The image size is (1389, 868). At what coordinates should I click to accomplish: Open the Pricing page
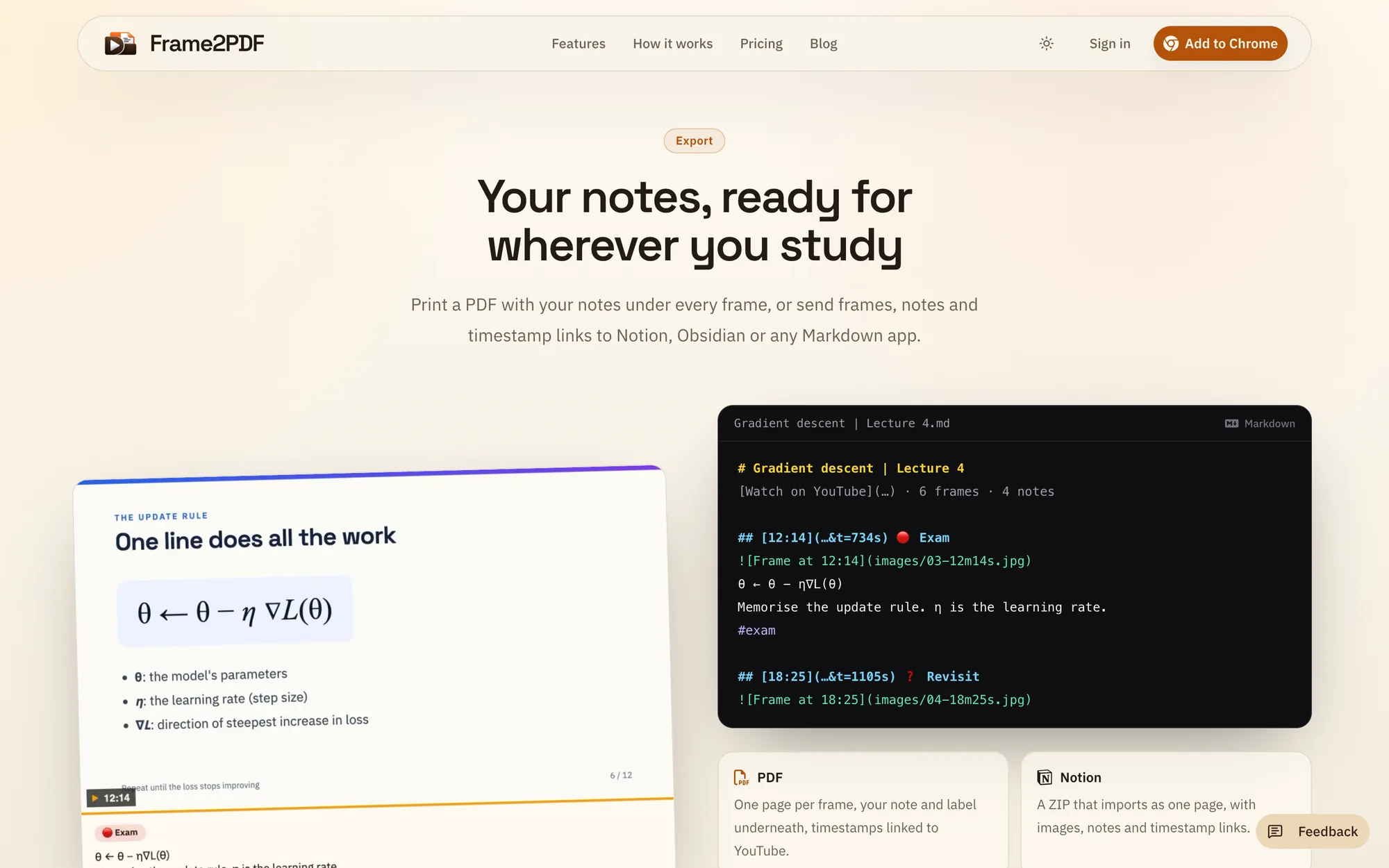pos(761,44)
